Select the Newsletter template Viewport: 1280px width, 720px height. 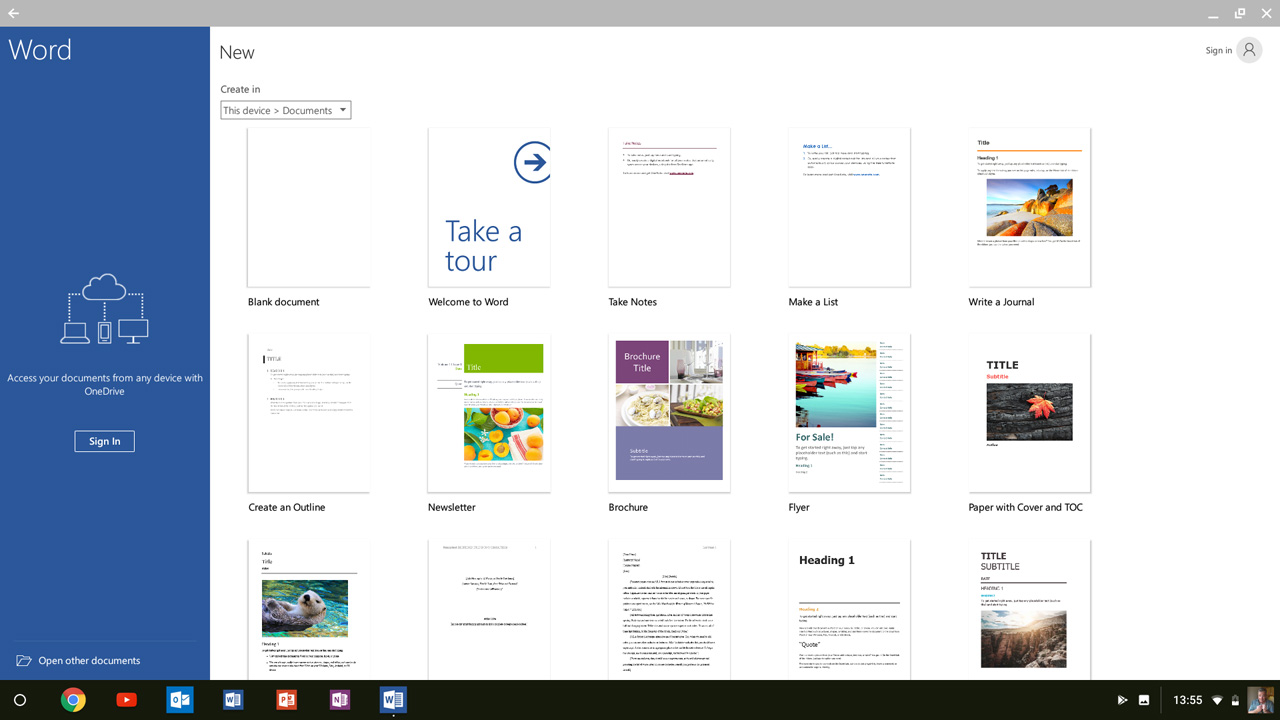click(488, 412)
